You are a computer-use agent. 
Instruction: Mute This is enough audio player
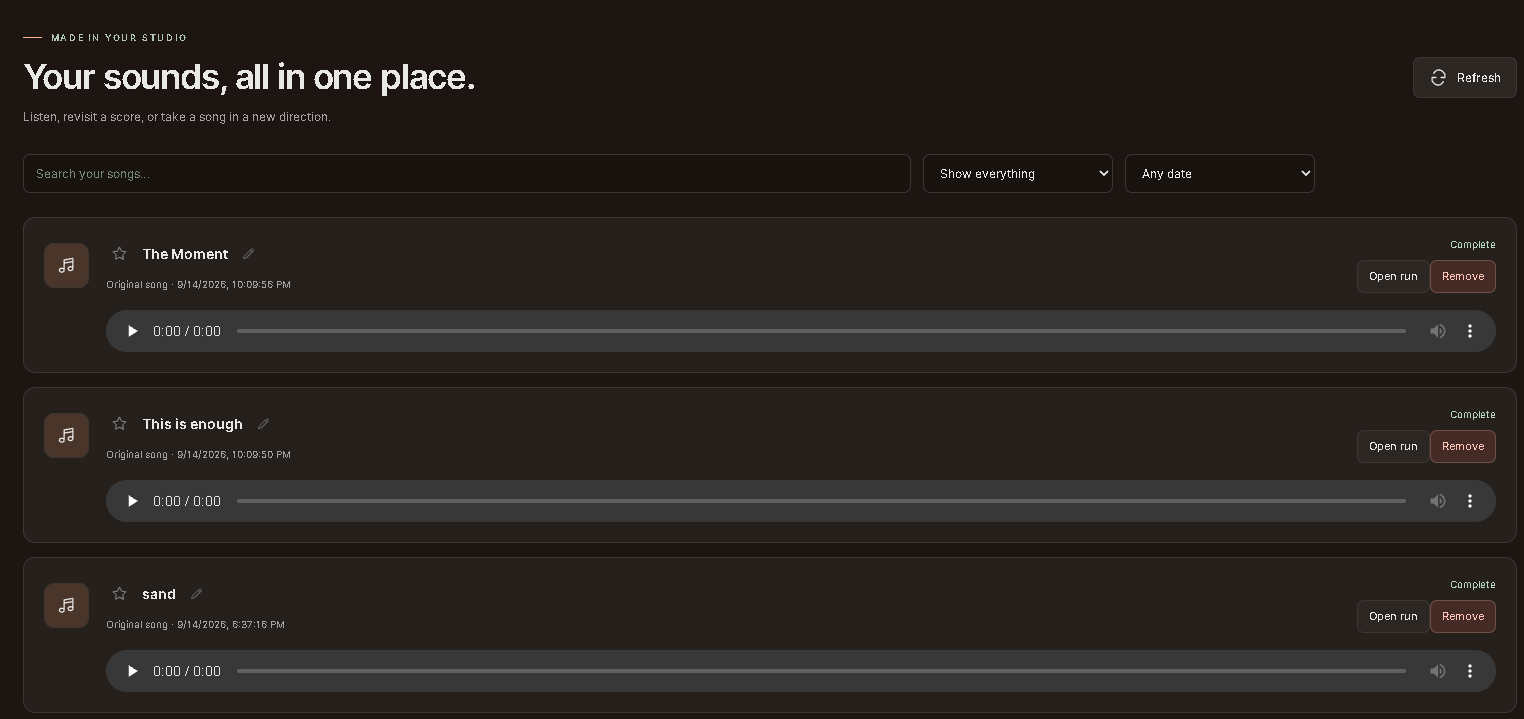(1438, 501)
